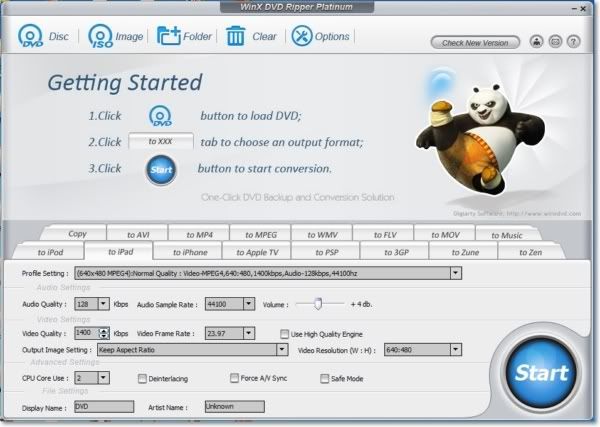Open Options wrench icon

tap(302, 36)
